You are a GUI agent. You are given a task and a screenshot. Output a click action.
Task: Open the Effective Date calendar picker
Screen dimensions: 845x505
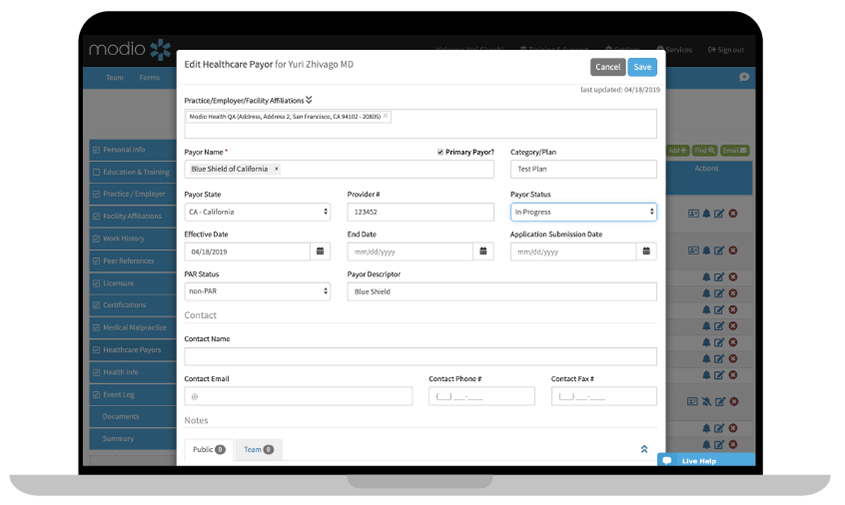(320, 252)
